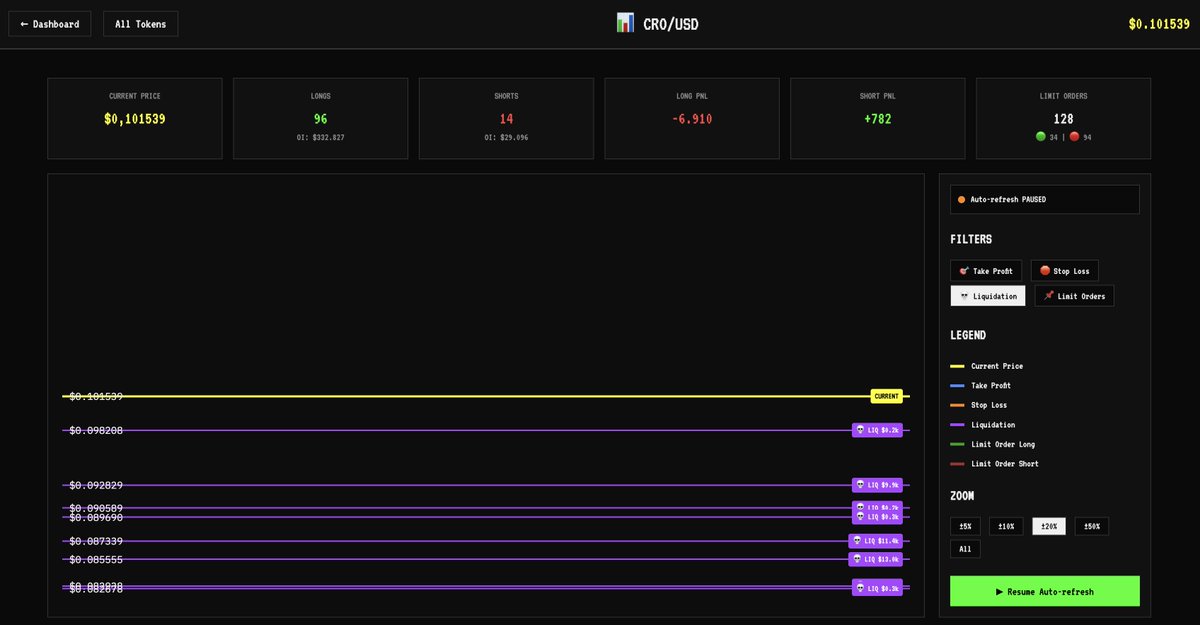This screenshot has width=1200, height=625.
Task: Click the skull icon on LIQ $13.0k marker
Action: (857, 559)
